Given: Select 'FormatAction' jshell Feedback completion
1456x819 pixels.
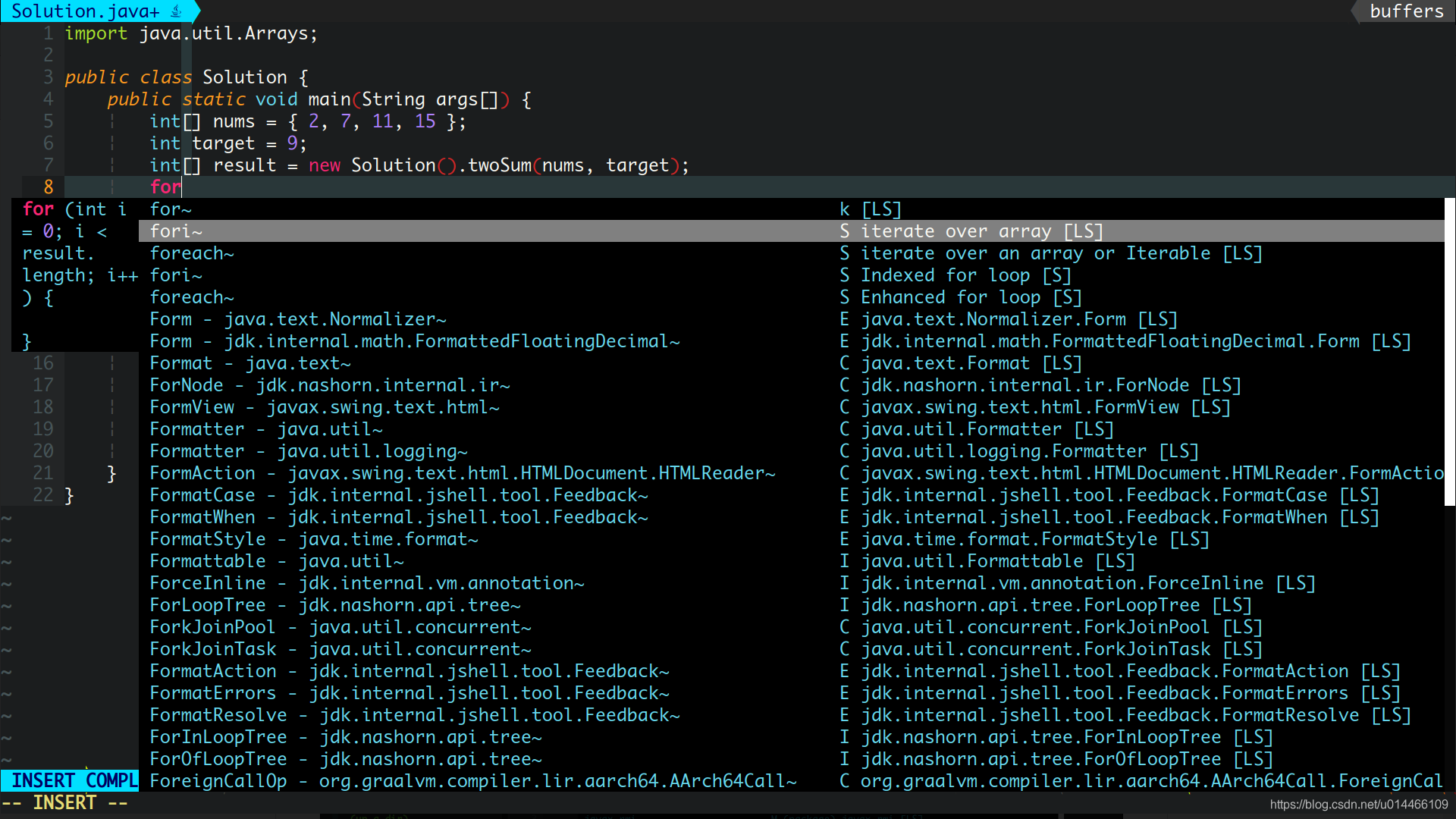Looking at the screenshot, I should pyautogui.click(x=792, y=671).
